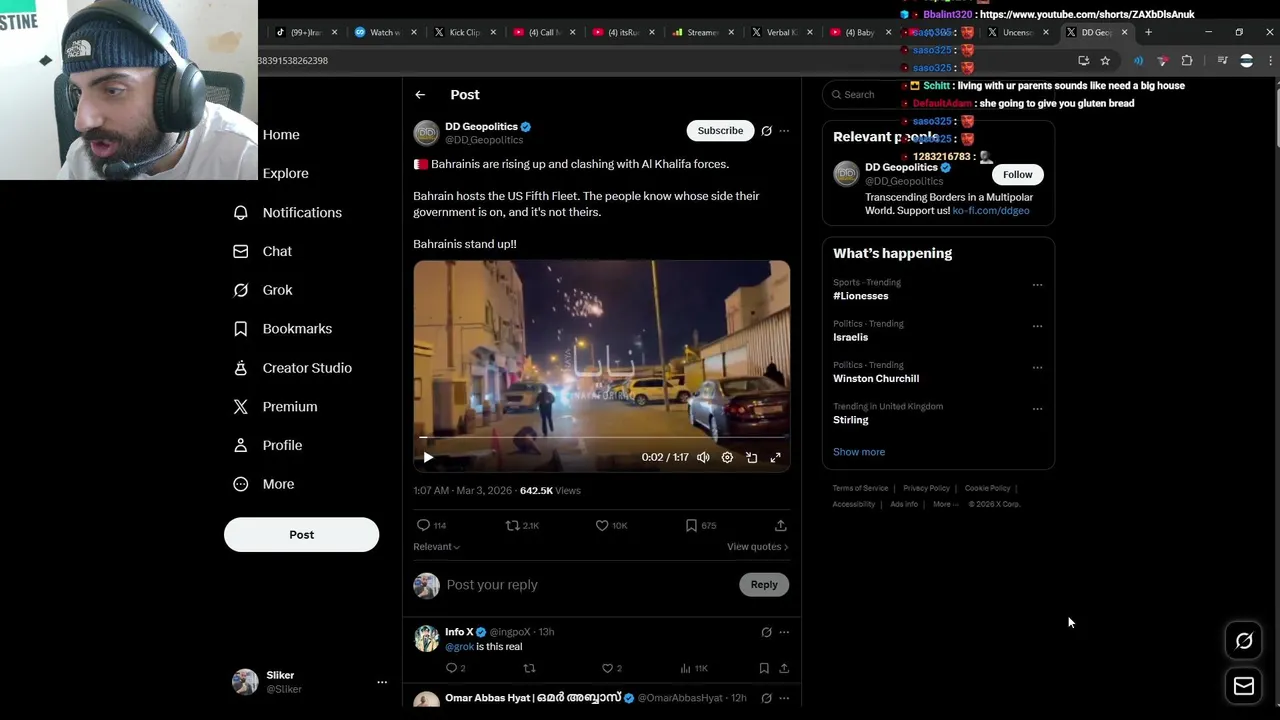Open Creator Studio
Screen dimensions: 1280x720
click(x=293, y=368)
